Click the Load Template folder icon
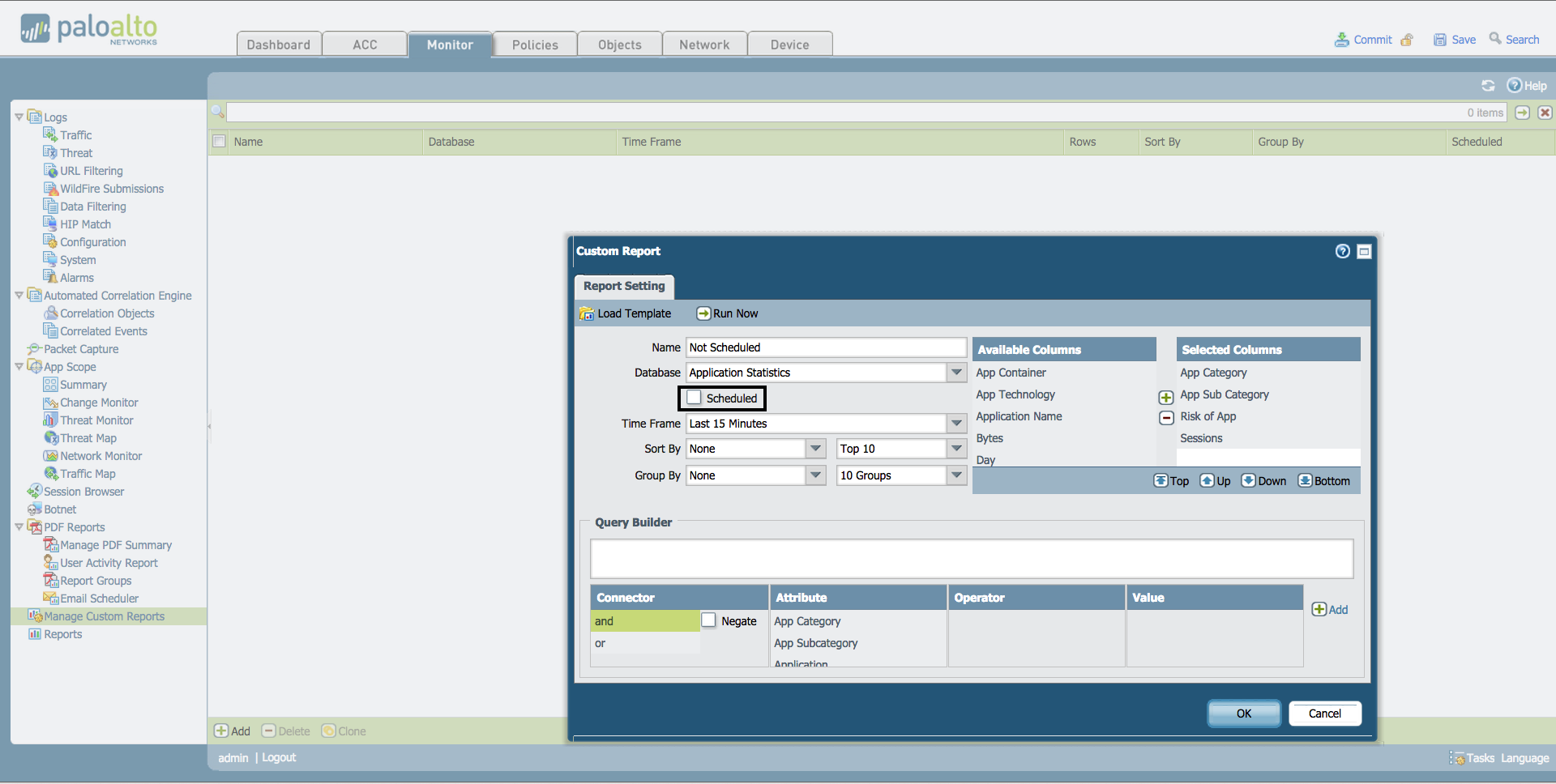This screenshot has height=784, width=1556. coord(587,314)
